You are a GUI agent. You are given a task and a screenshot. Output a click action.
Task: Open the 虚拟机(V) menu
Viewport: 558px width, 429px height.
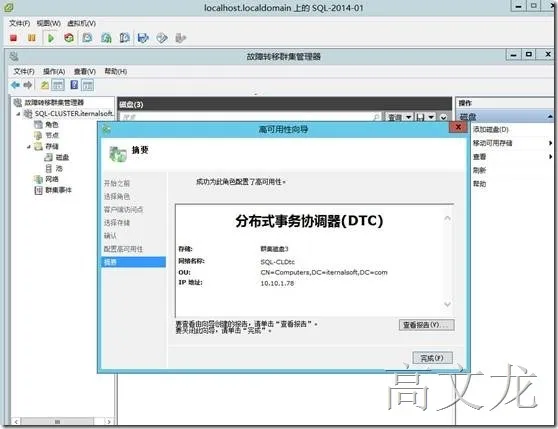tap(81, 23)
